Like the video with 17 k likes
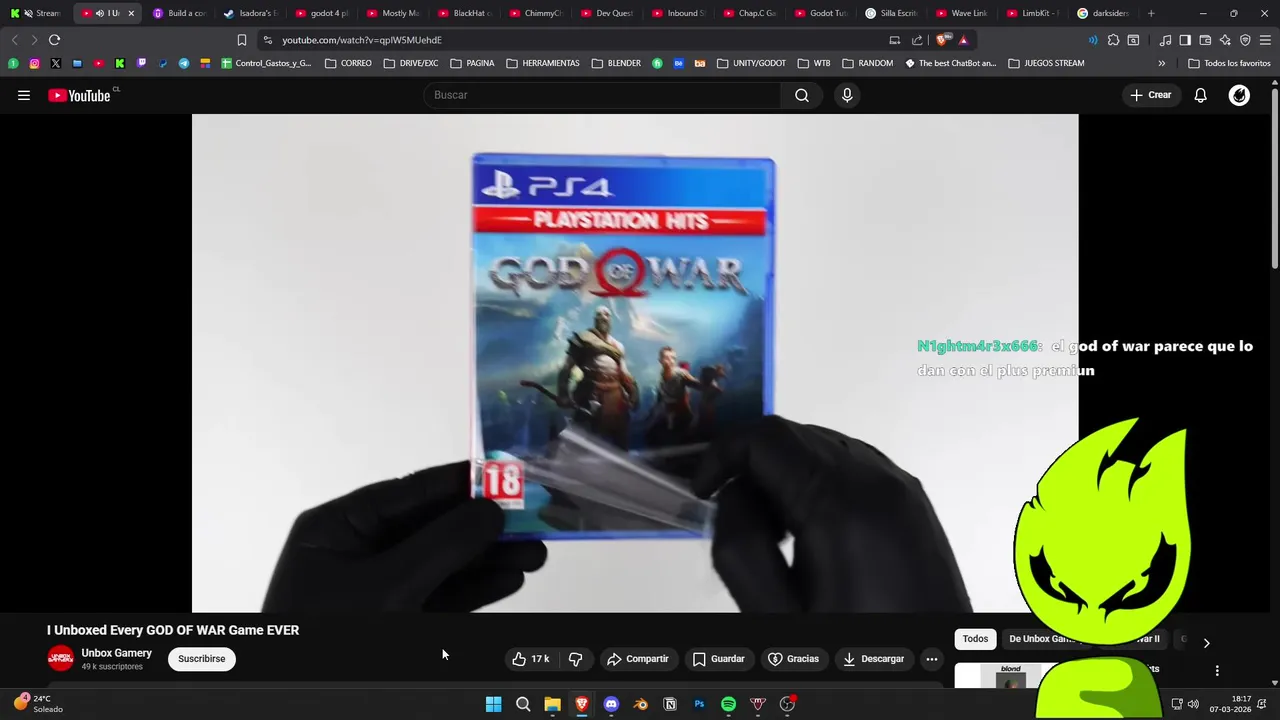 (531, 659)
